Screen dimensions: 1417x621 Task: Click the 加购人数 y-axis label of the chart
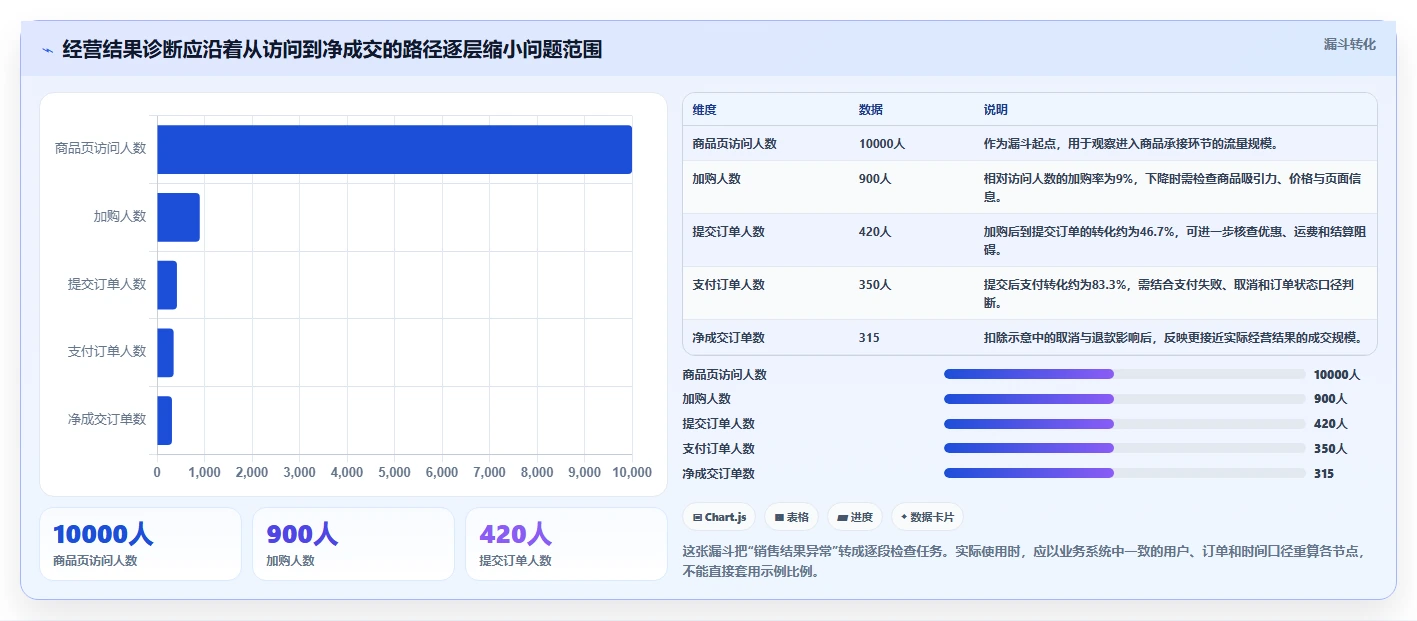[x=120, y=216]
